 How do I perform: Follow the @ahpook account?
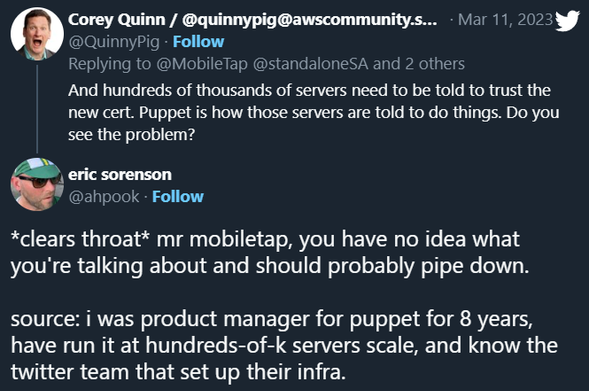178,196
